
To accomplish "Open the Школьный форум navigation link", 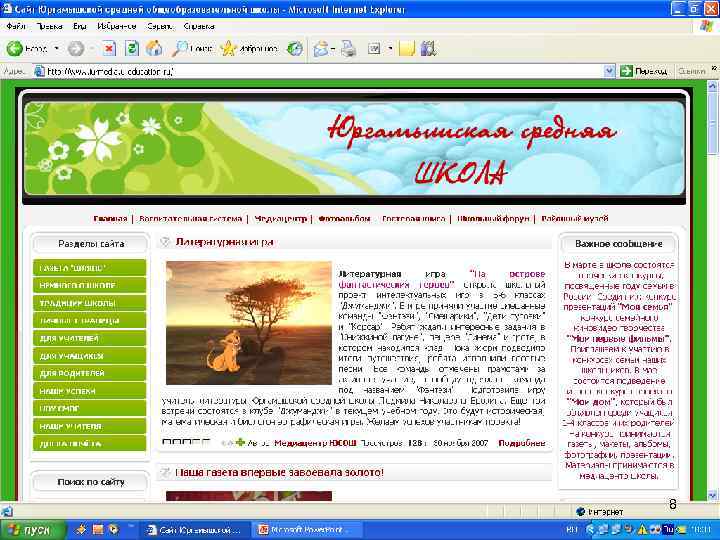I will (x=493, y=219).
